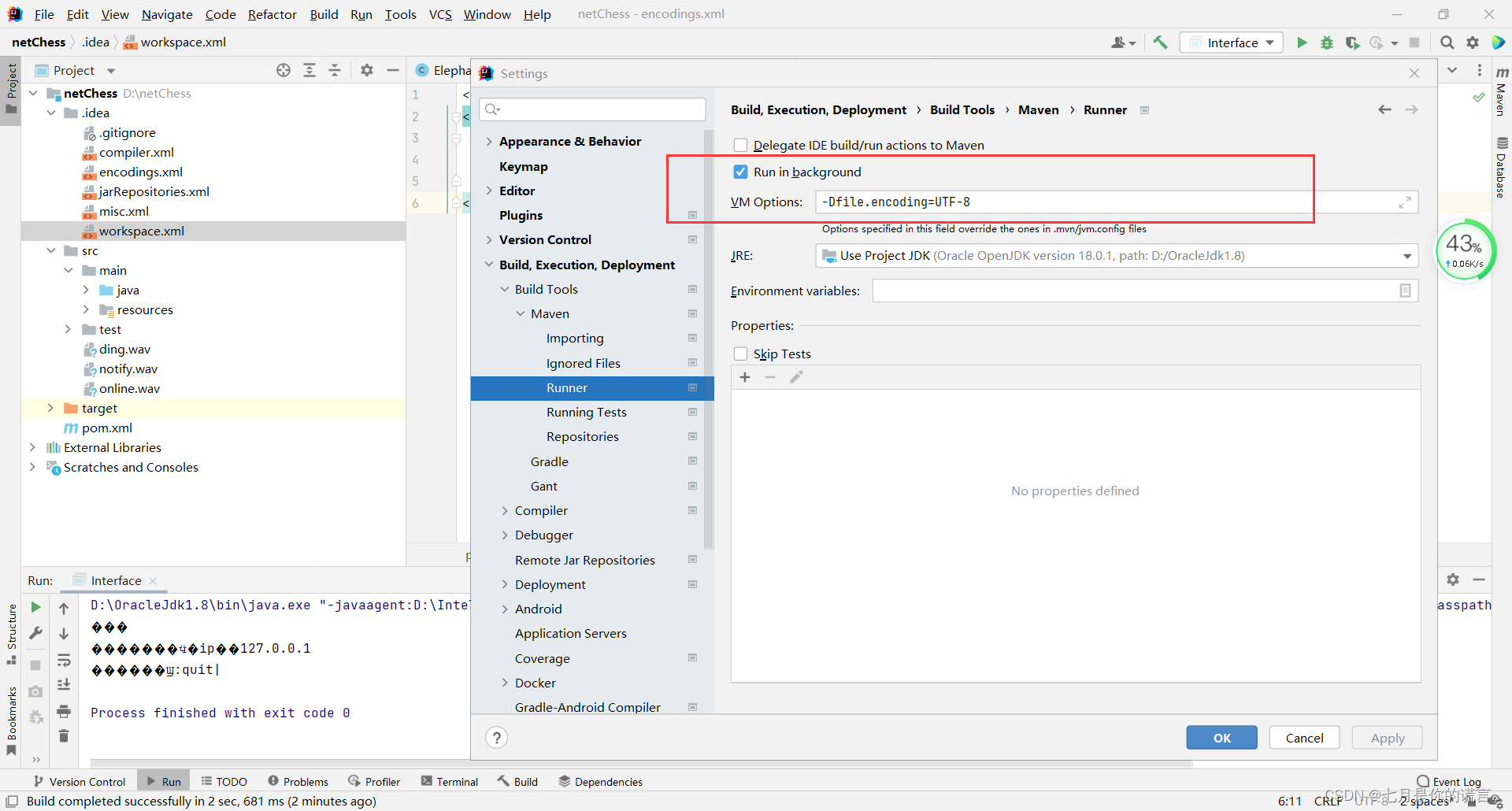1512x811 pixels.
Task: Click the Environment variables field
Action: 1145,291
